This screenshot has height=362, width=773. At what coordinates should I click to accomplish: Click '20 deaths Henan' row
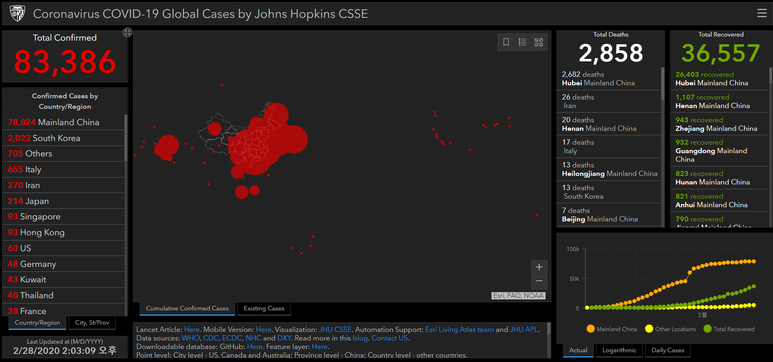point(609,124)
